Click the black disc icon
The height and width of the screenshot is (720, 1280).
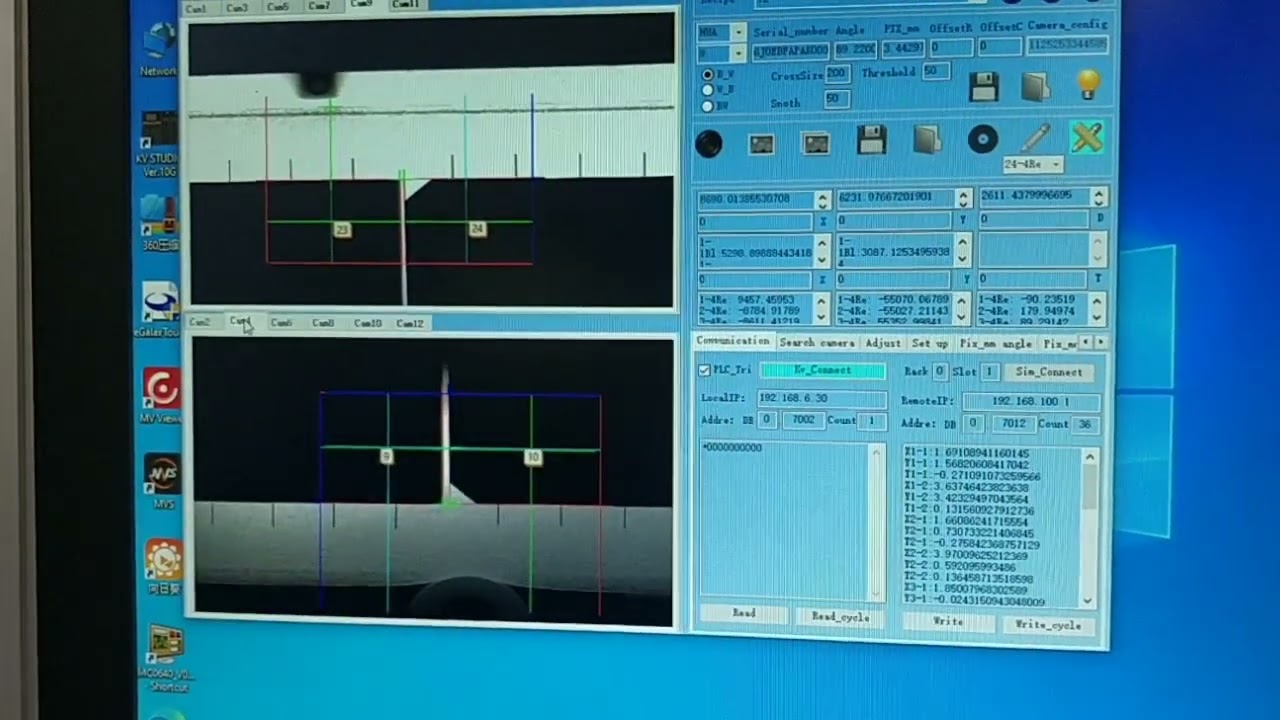[983, 140]
